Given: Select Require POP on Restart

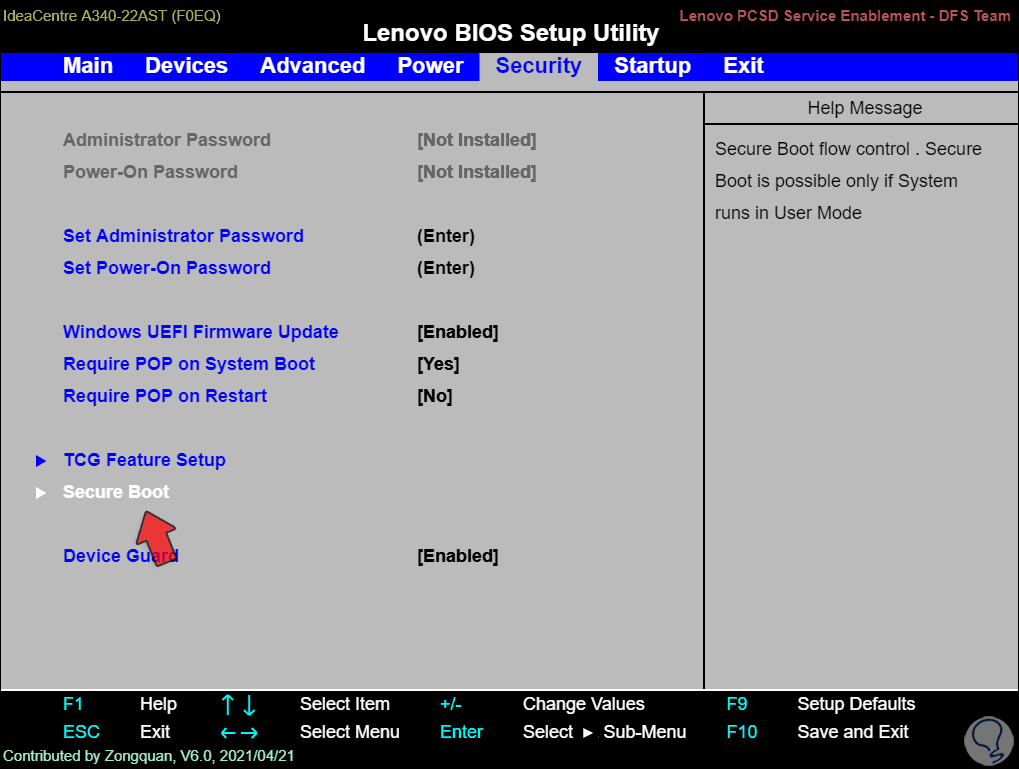Looking at the screenshot, I should pyautogui.click(x=165, y=396).
